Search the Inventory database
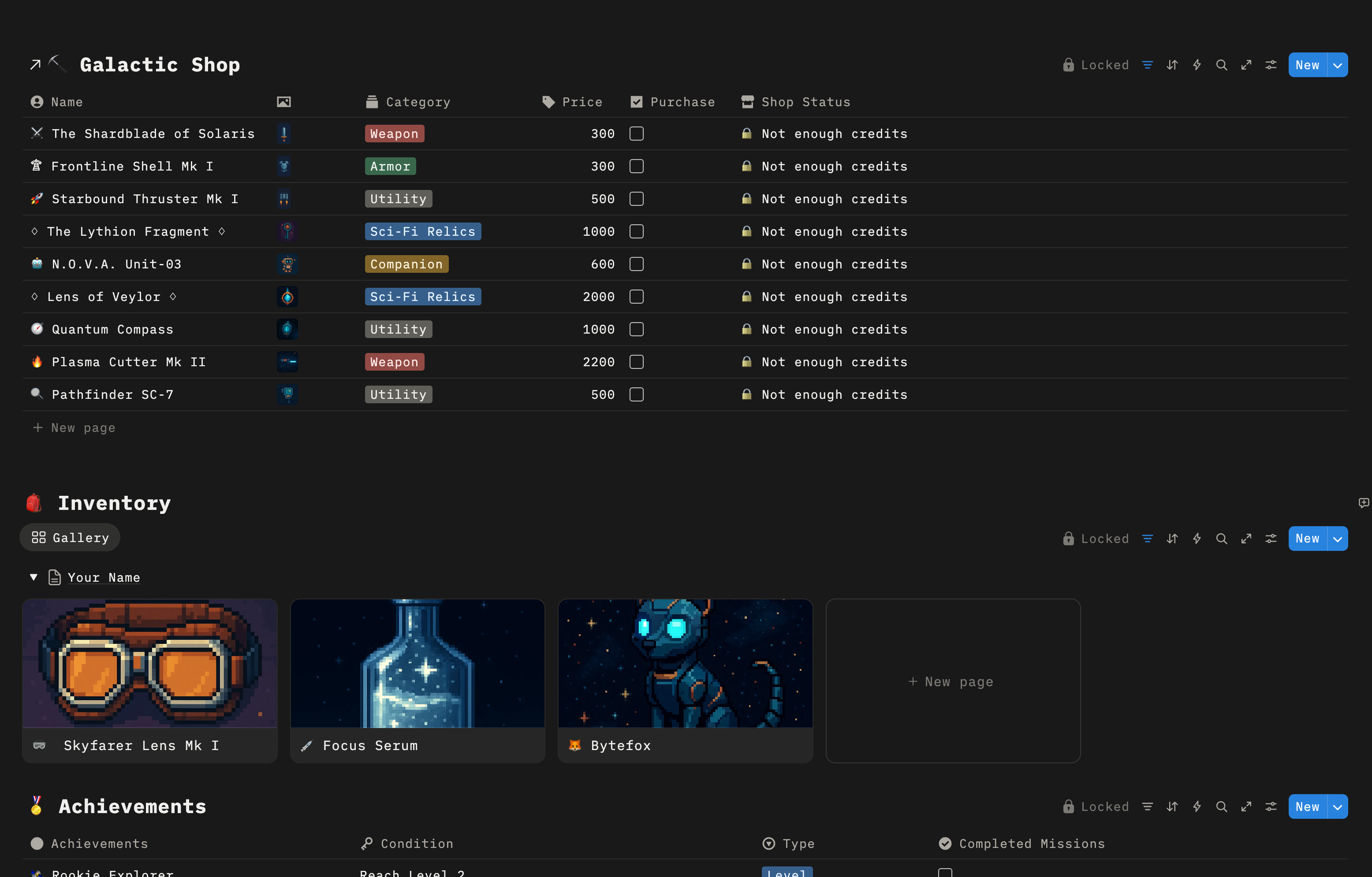This screenshot has width=1372, height=877. pyautogui.click(x=1221, y=539)
